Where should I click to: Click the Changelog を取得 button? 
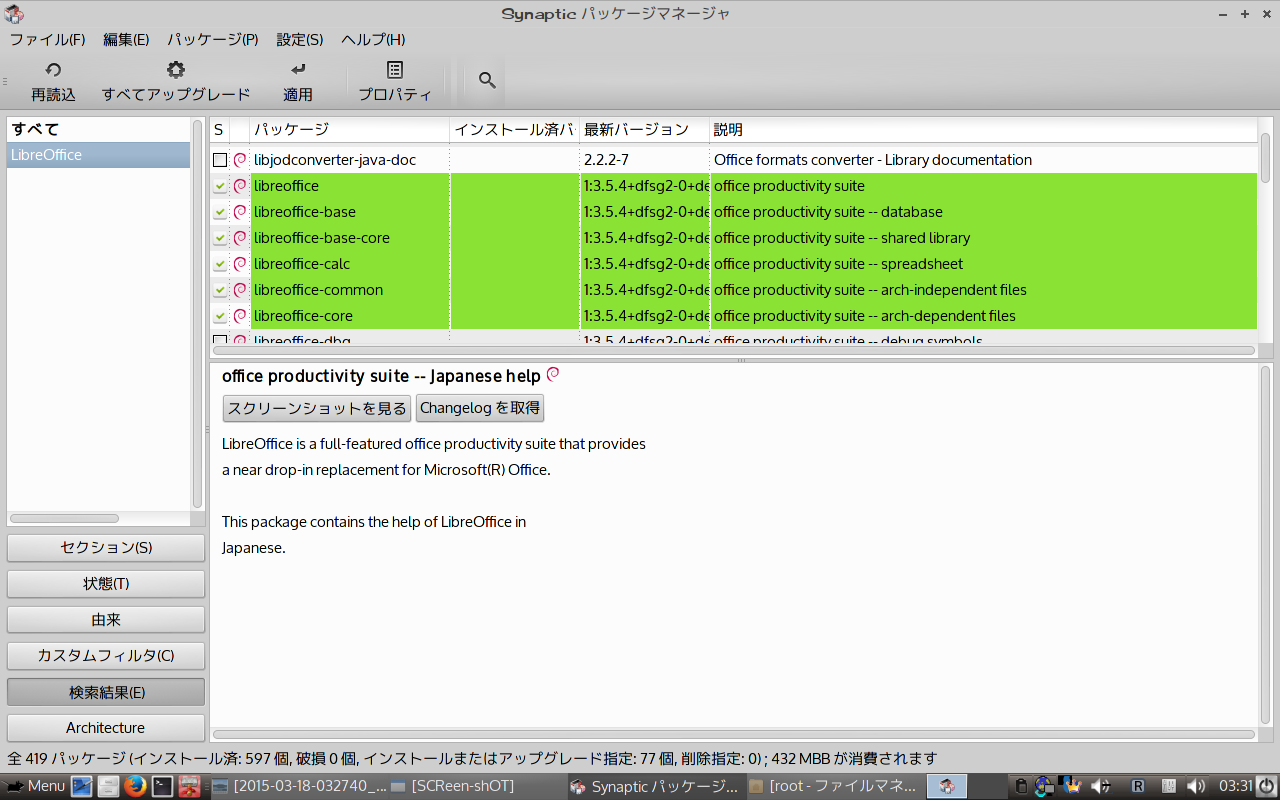coord(480,408)
